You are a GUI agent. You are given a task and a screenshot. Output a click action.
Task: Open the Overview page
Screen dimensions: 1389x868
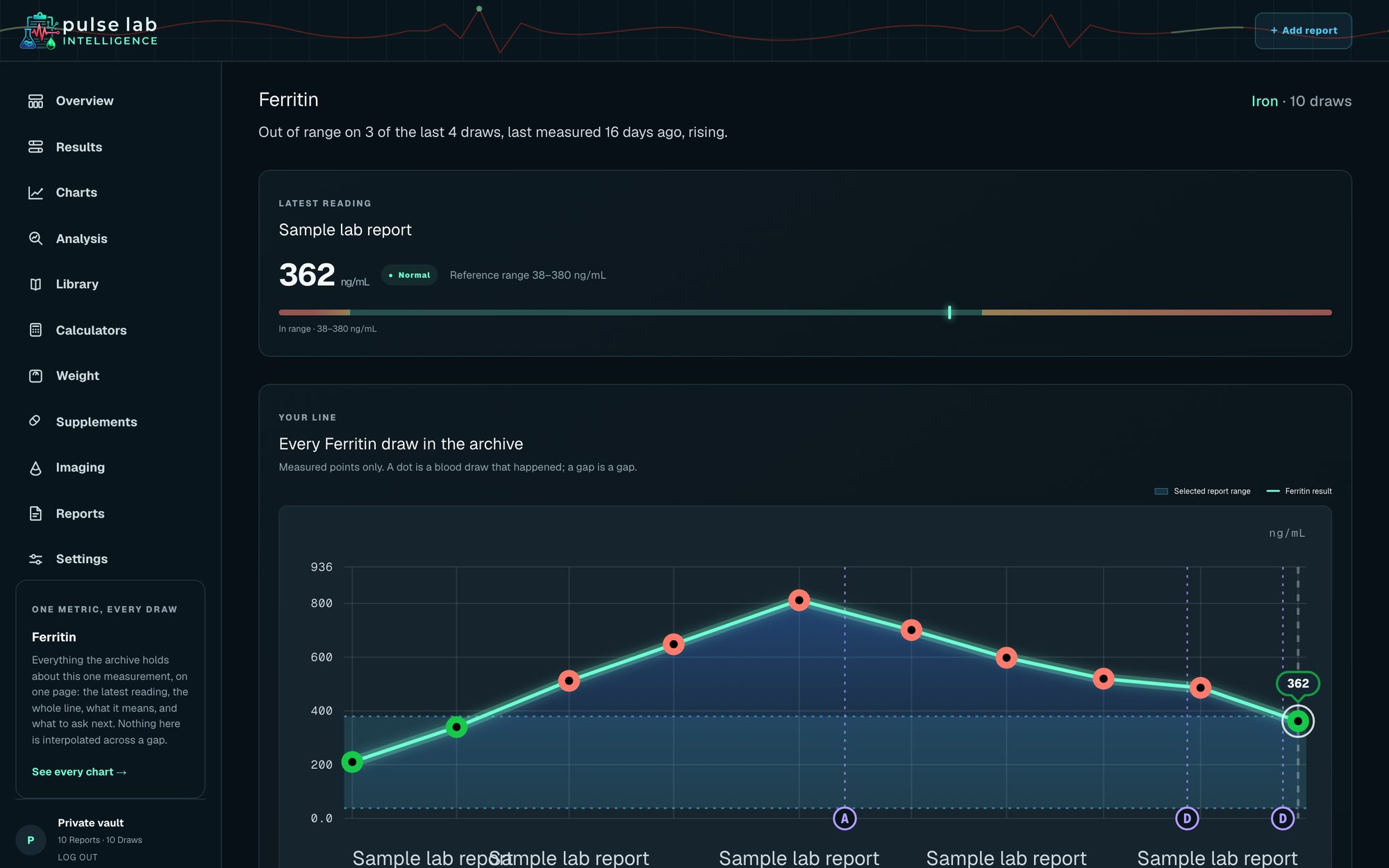[x=85, y=101]
